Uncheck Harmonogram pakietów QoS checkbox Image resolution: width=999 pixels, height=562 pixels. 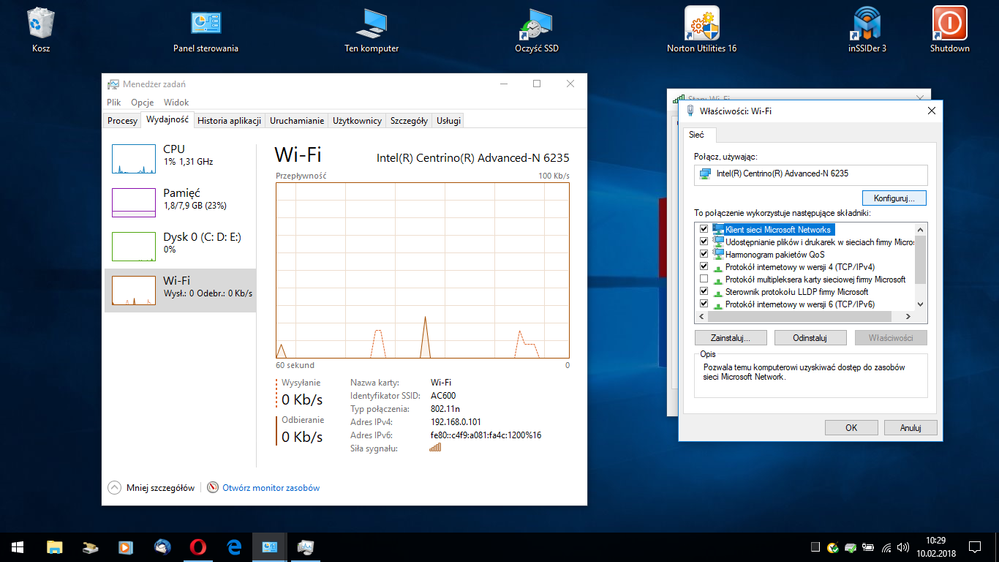[x=704, y=254]
